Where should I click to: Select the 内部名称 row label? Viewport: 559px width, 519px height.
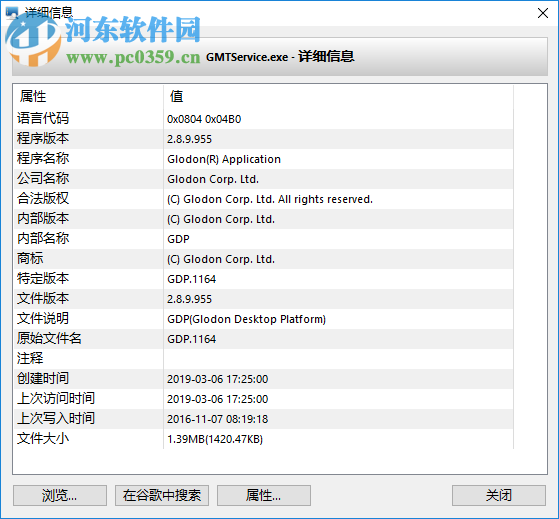43,238
